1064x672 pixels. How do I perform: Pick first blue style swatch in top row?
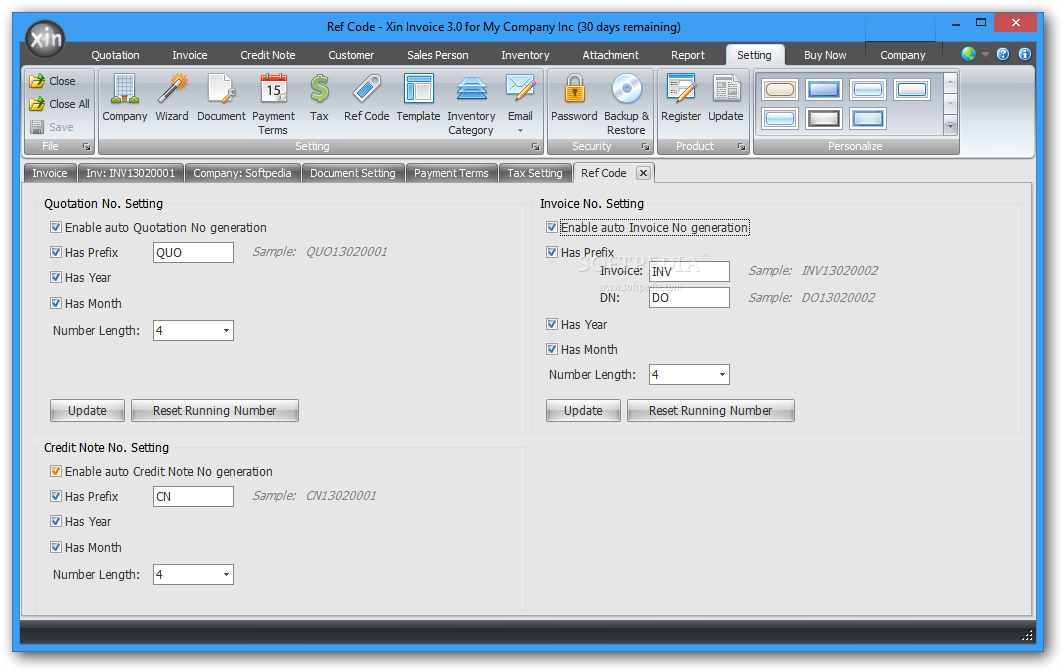click(x=824, y=89)
